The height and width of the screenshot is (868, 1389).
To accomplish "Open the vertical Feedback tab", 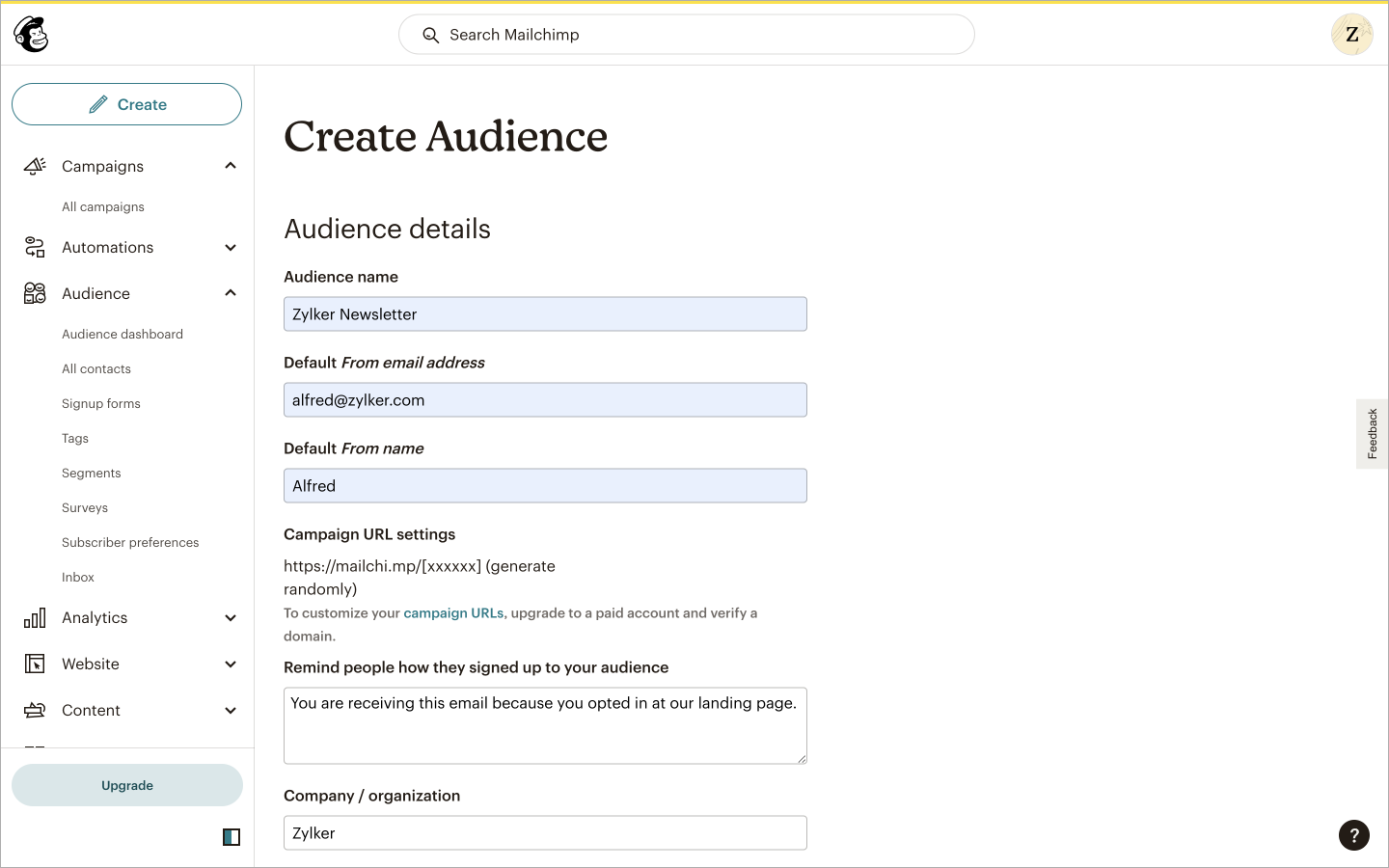I will coord(1372,434).
